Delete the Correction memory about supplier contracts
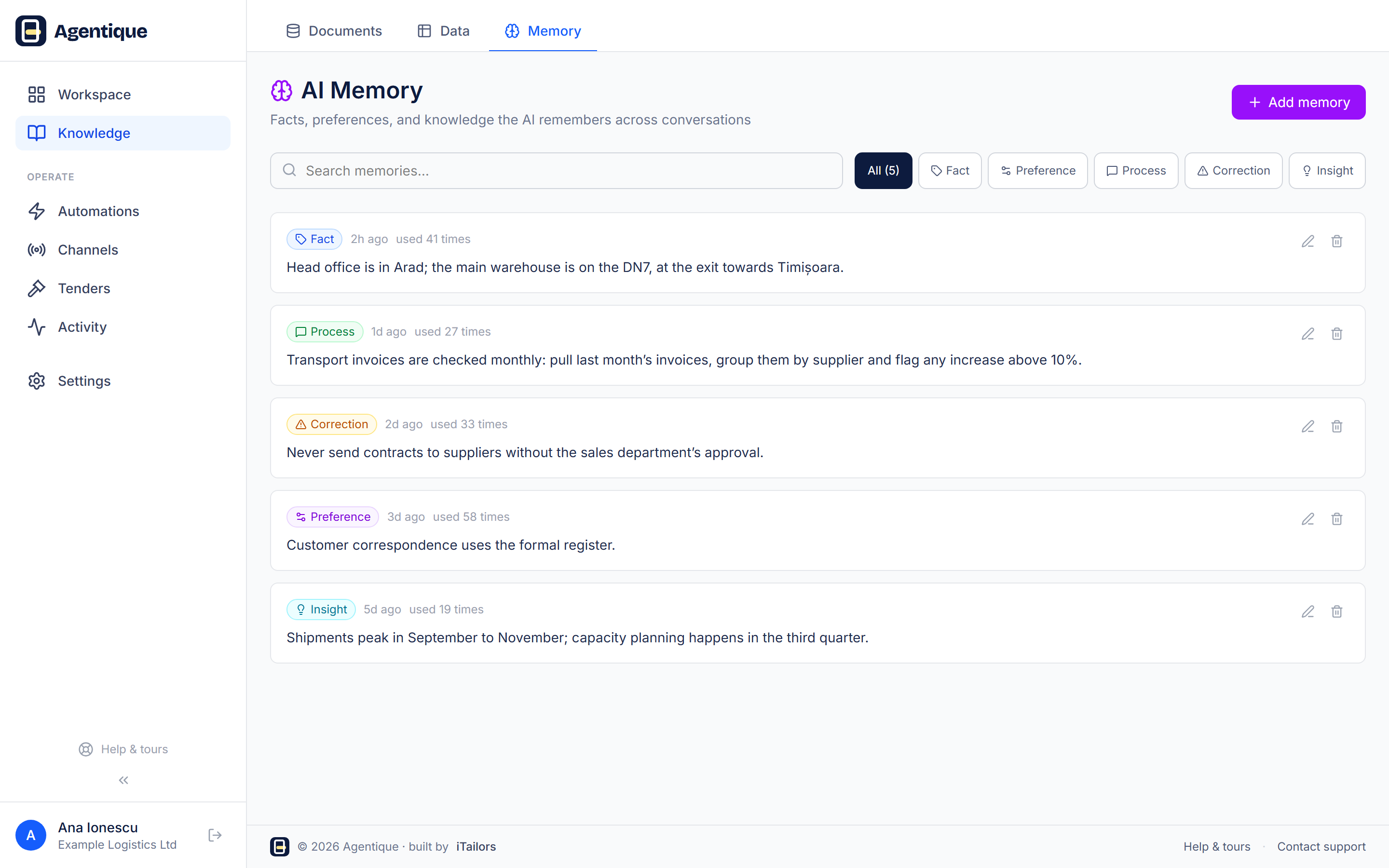This screenshot has width=1389, height=868. pos(1337,426)
